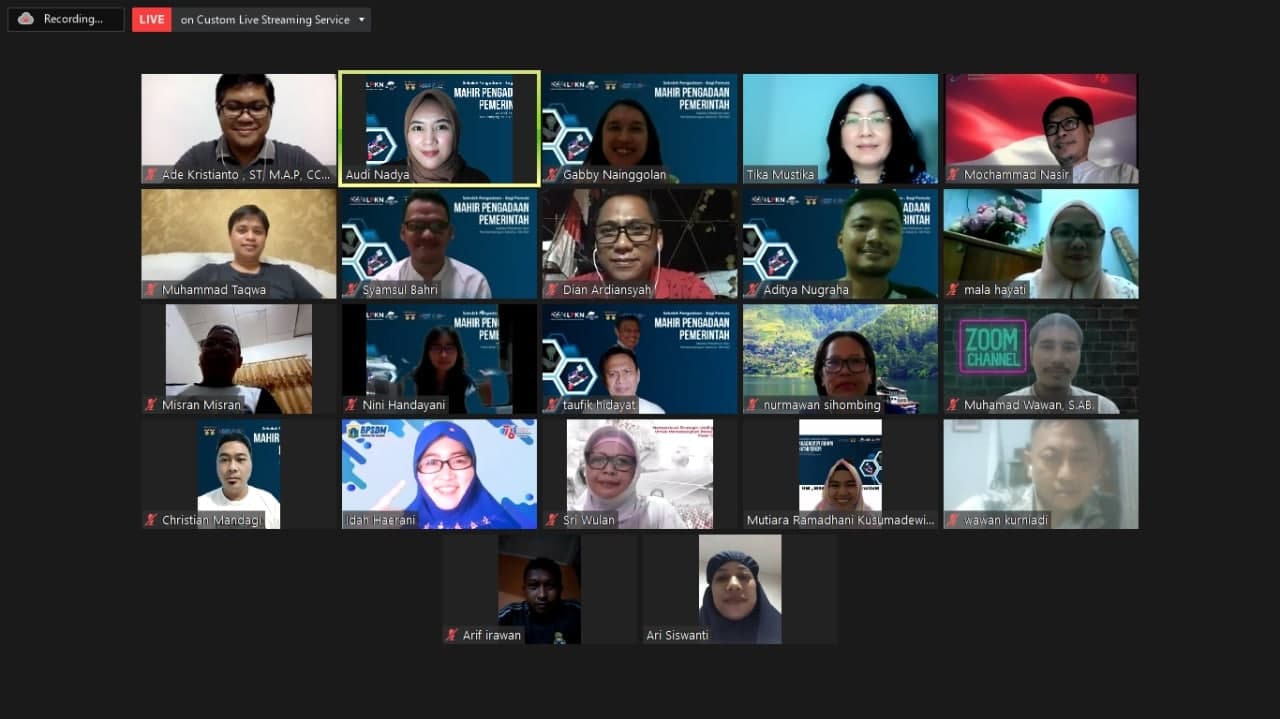Screen dimensions: 1280x719
Task: Click the Recording... status text
Action: 73,19
